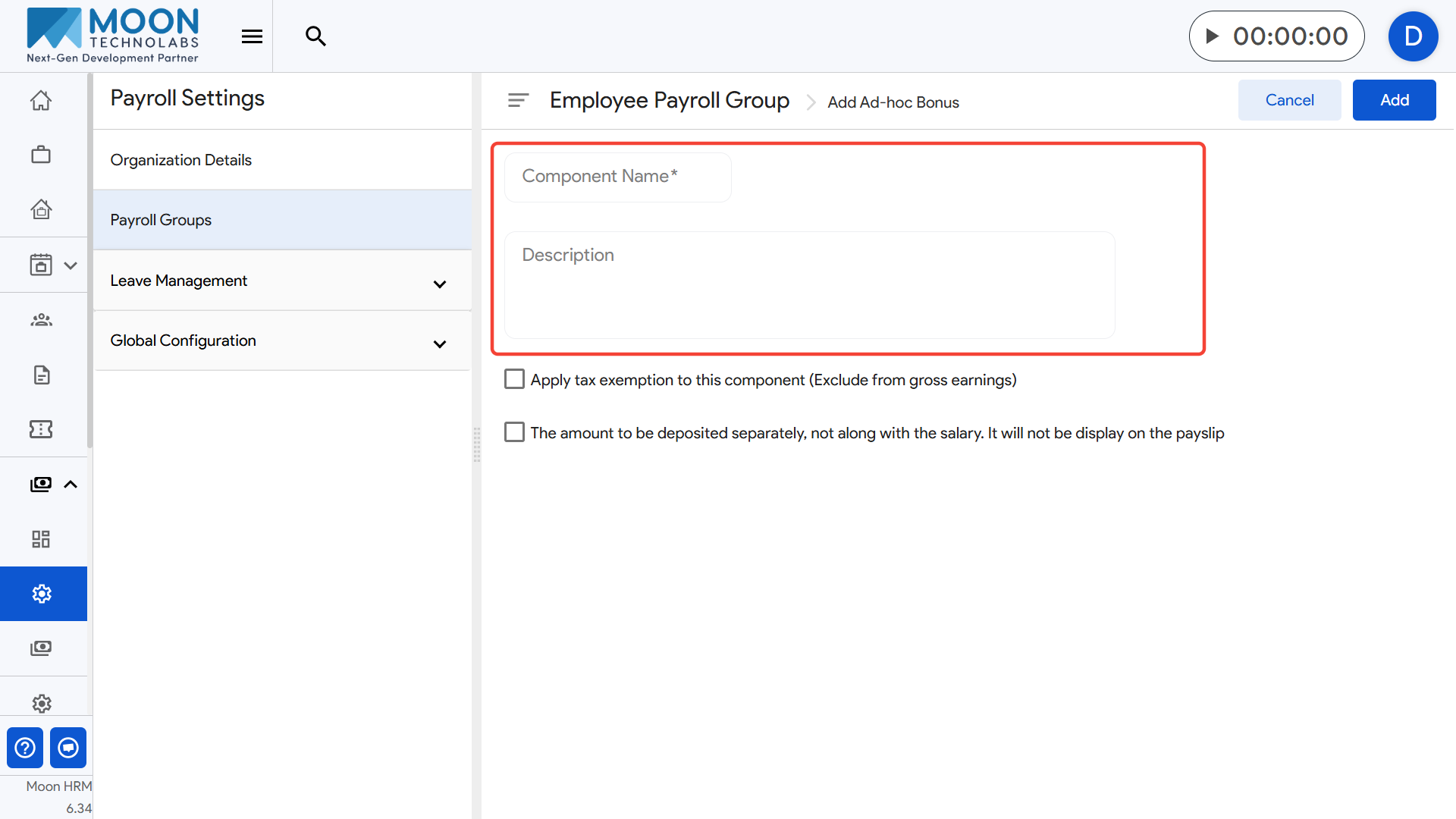Open the document icon in sidebar
The height and width of the screenshot is (819, 1456).
click(x=41, y=375)
